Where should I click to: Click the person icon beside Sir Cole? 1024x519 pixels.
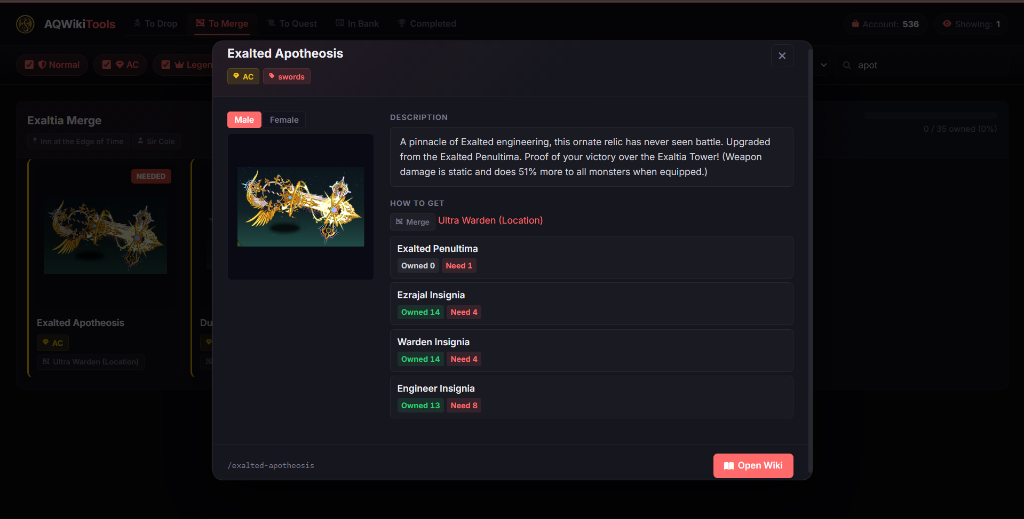[140, 141]
